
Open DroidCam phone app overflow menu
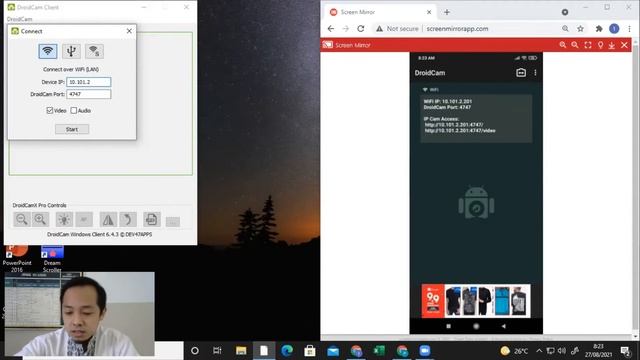(x=535, y=73)
